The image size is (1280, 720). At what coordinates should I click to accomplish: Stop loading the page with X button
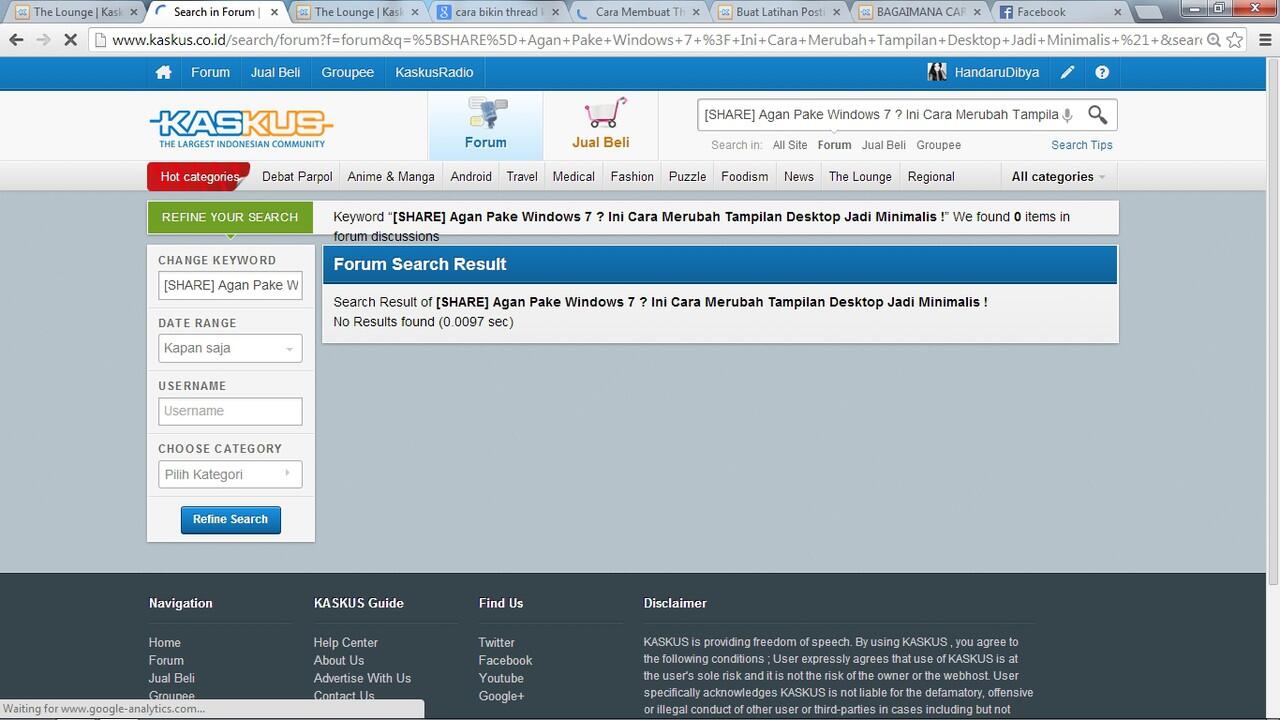72,40
